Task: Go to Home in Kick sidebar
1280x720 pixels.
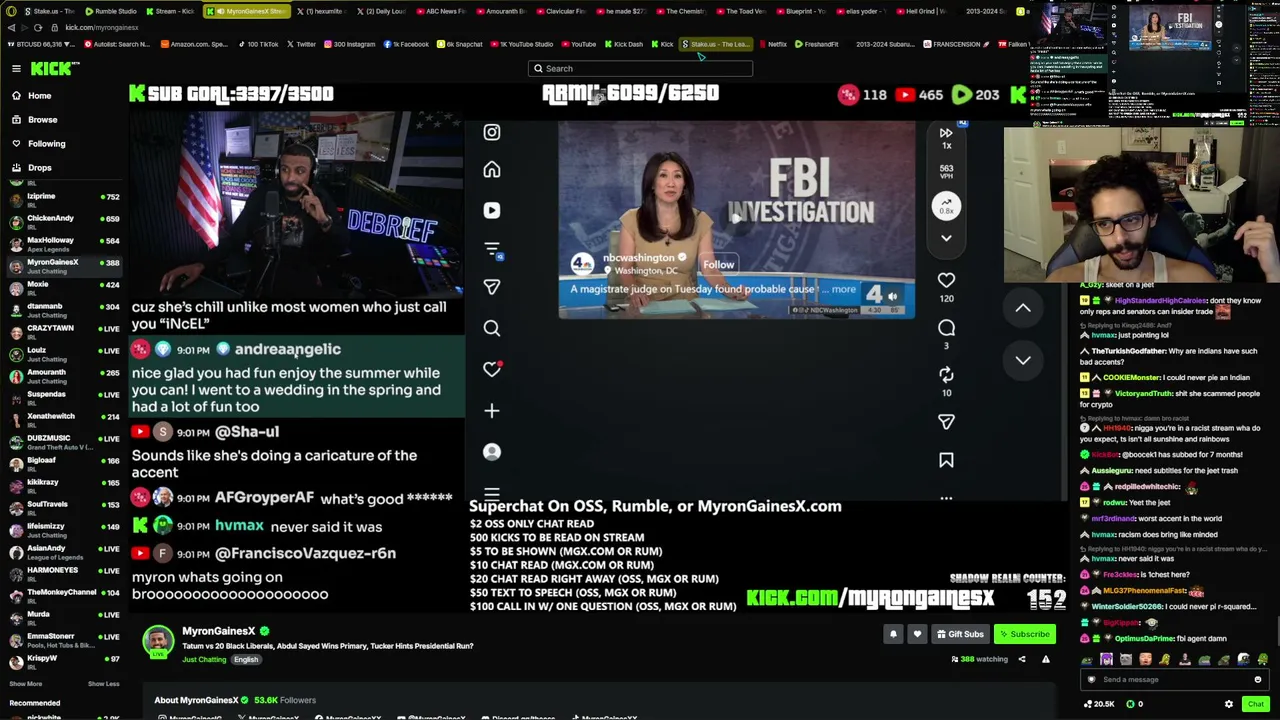Action: (x=39, y=96)
